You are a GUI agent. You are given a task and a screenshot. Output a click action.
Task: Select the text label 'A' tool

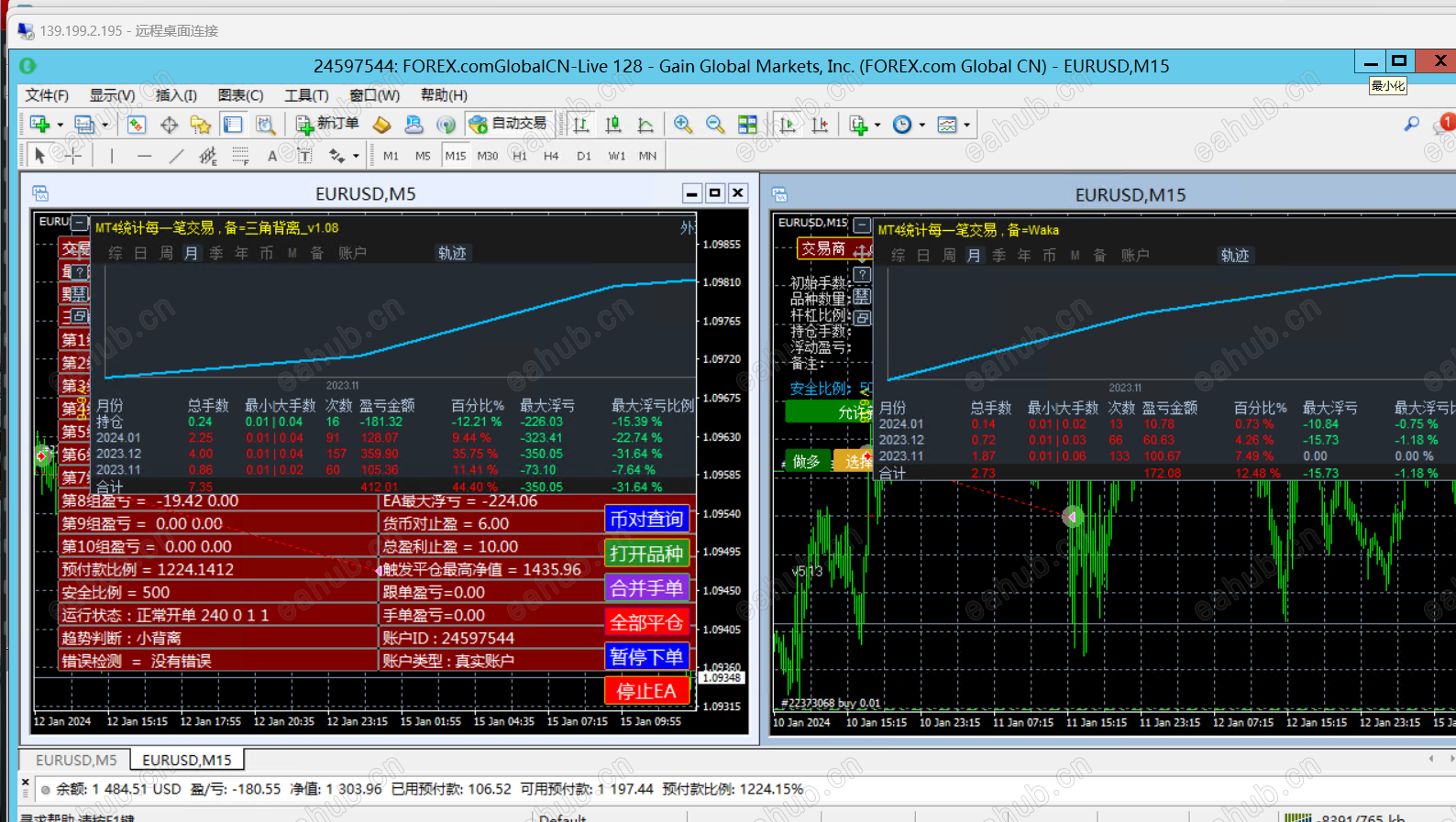tap(272, 156)
